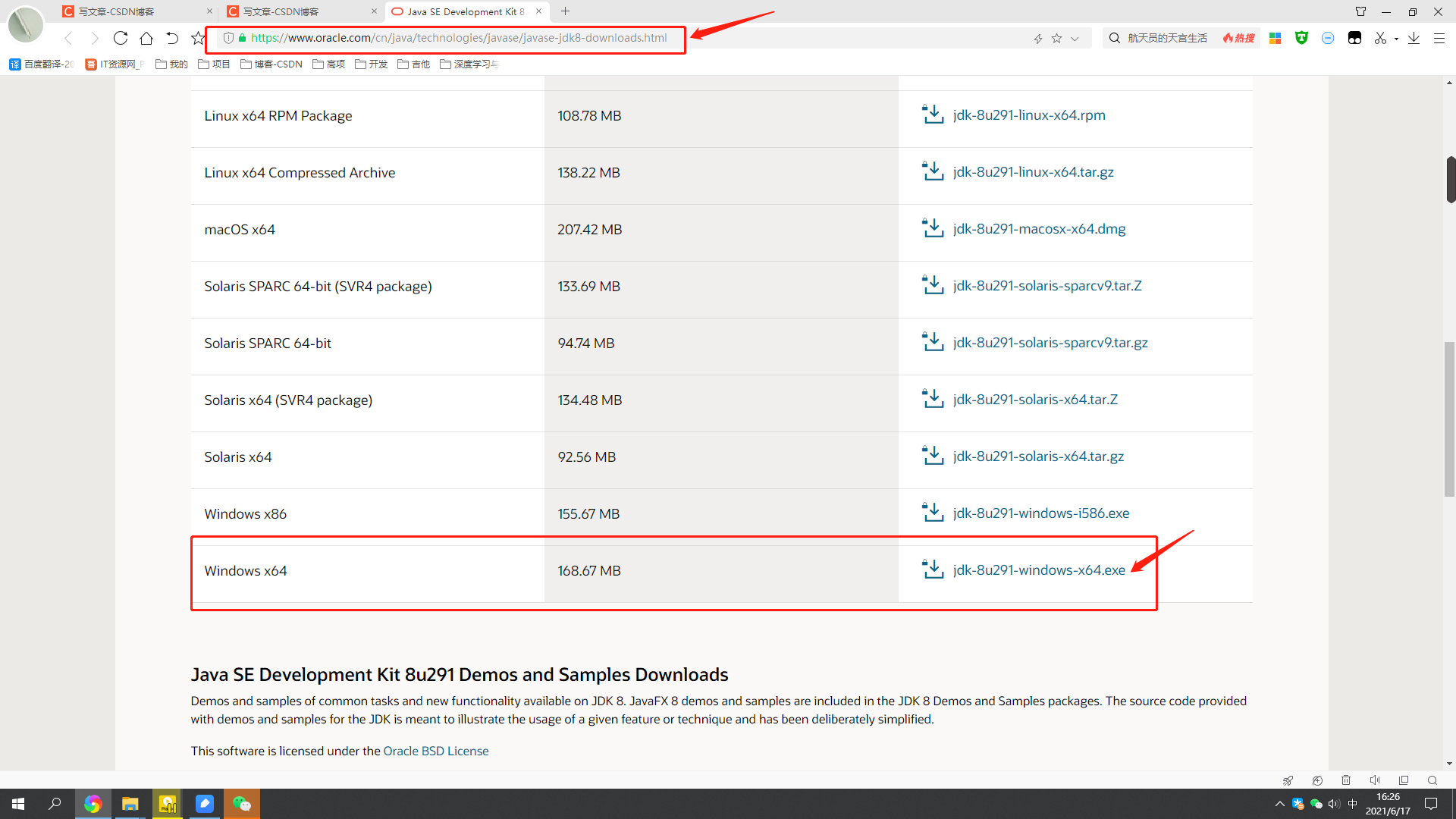Toggle the bookmark star for this page
1456x819 pixels.
[x=1056, y=38]
